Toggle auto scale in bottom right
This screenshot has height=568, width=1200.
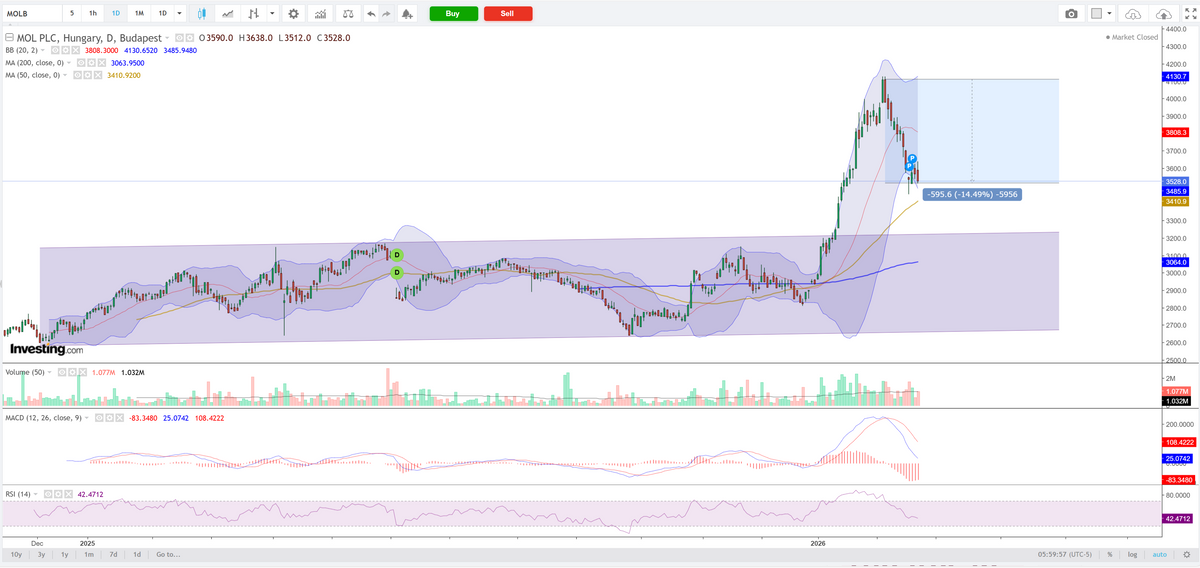pos(1159,554)
